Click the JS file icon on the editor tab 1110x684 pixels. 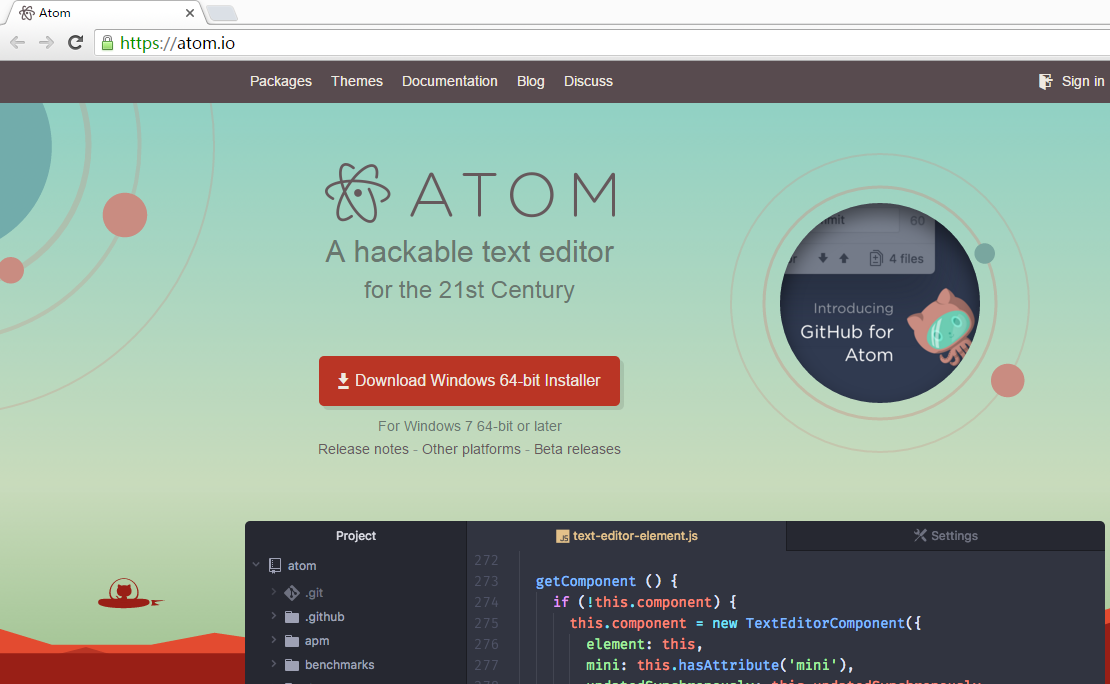(563, 537)
